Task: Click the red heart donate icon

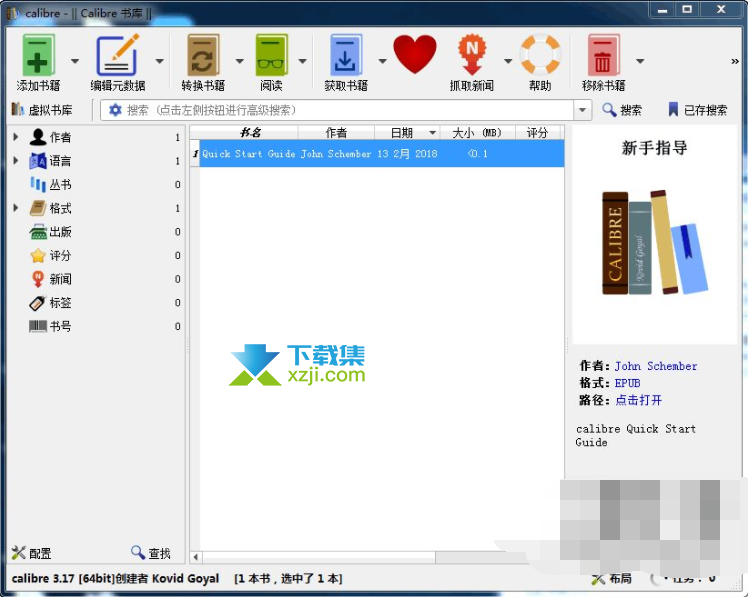Action: [415, 54]
